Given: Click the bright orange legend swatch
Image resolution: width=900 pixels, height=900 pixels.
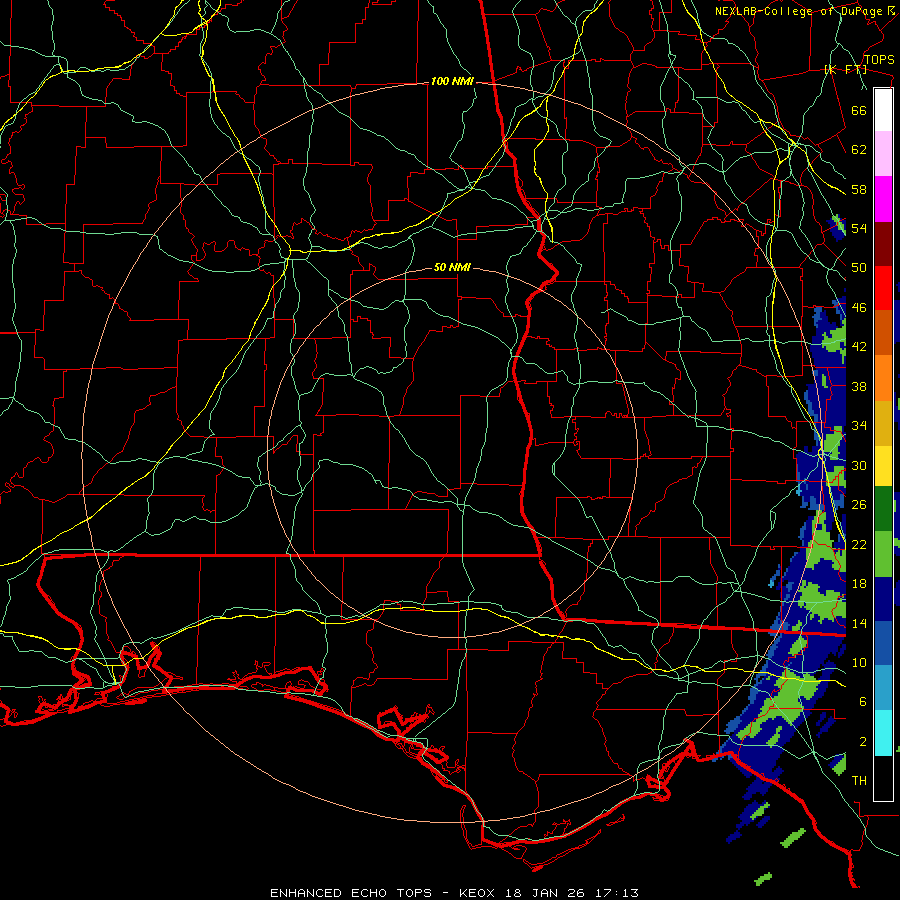Looking at the screenshot, I should 883,378.
